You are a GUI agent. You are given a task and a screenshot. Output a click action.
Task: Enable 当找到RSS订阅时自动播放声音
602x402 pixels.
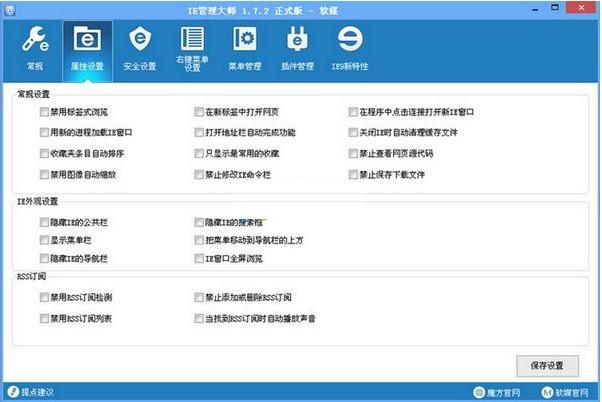coord(199,318)
